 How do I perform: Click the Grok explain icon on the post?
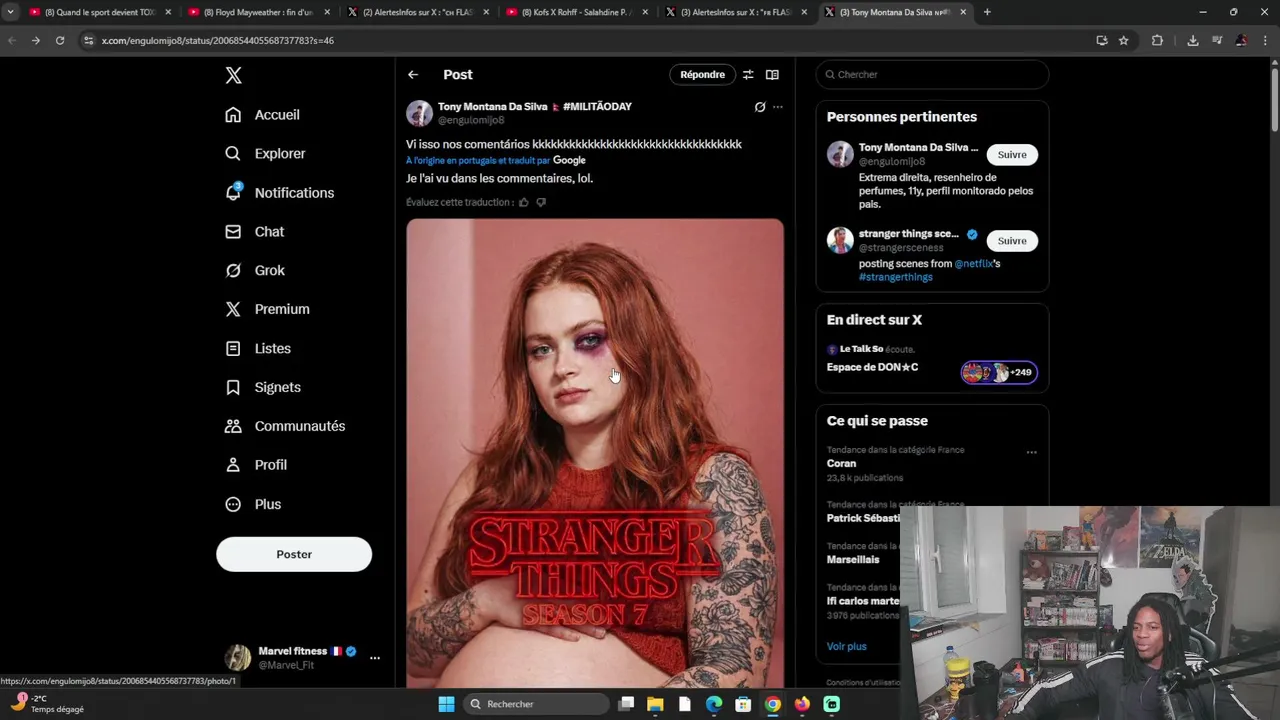point(760,107)
